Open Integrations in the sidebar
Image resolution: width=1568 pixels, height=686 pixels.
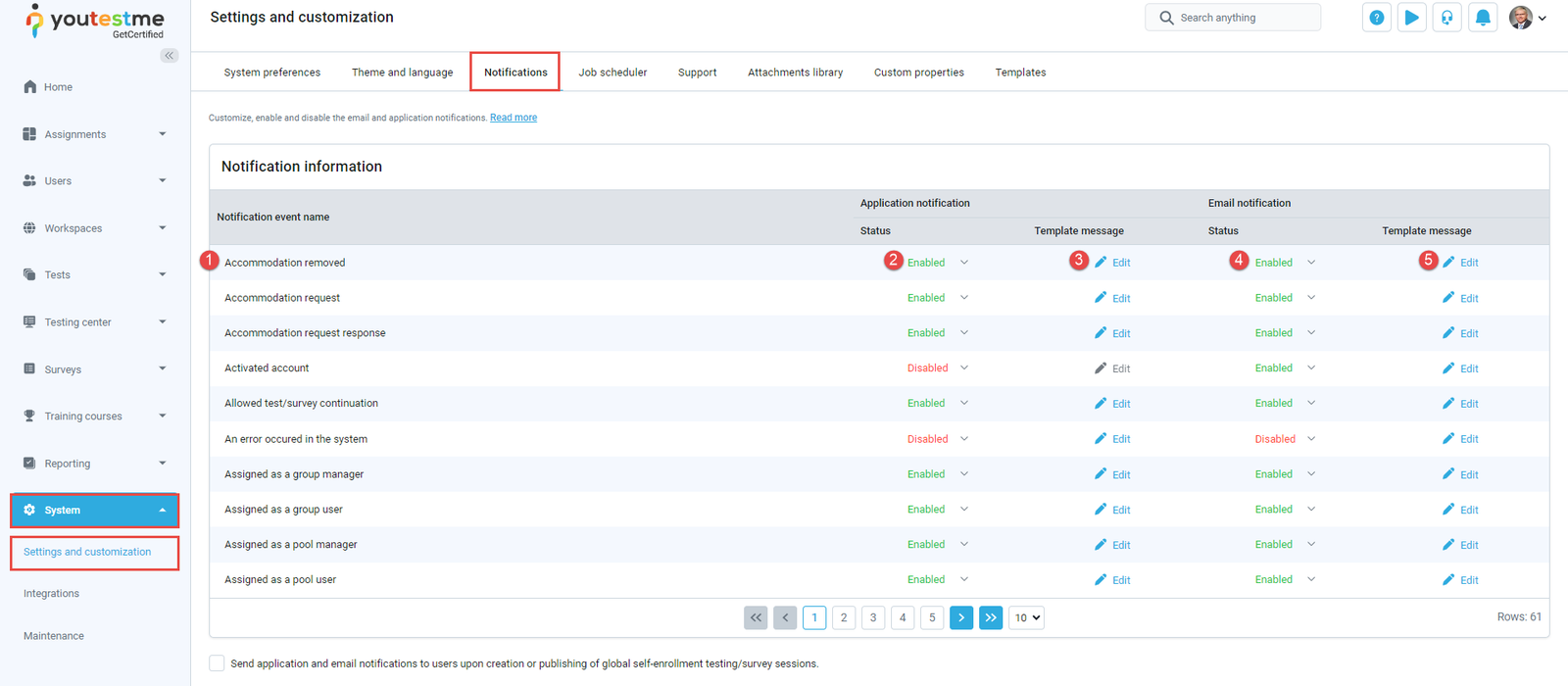point(52,594)
